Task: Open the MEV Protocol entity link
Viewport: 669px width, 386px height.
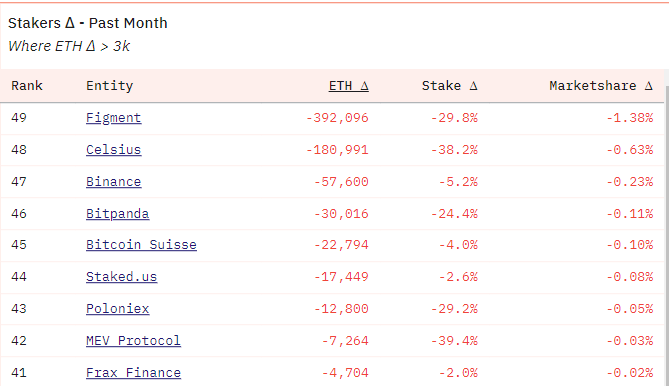Action: click(133, 341)
